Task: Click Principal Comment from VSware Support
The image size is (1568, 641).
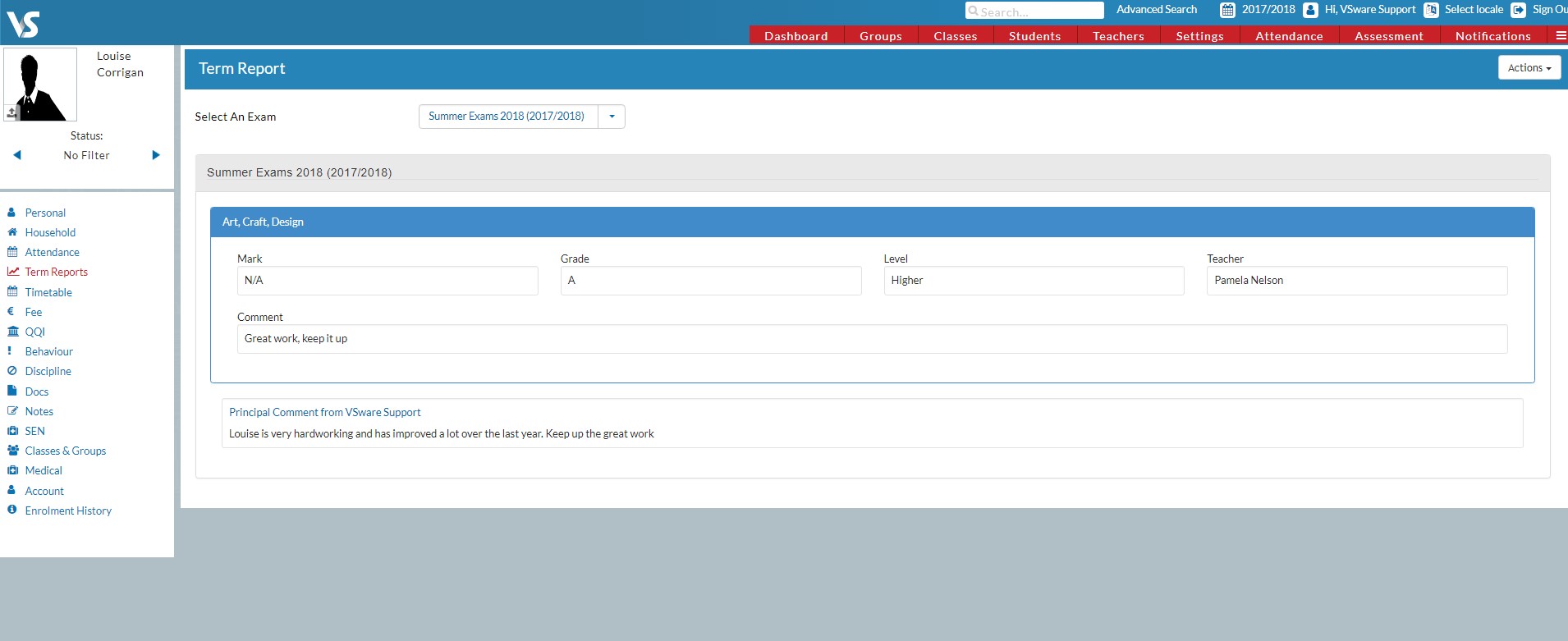Action: [x=325, y=412]
